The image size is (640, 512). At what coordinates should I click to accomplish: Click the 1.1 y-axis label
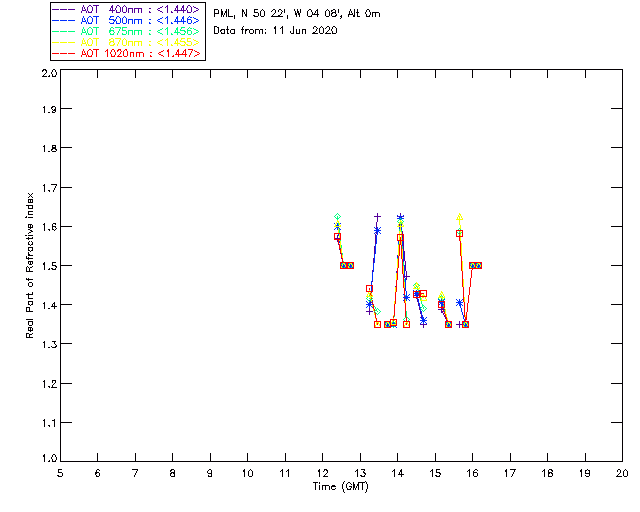coord(49,423)
